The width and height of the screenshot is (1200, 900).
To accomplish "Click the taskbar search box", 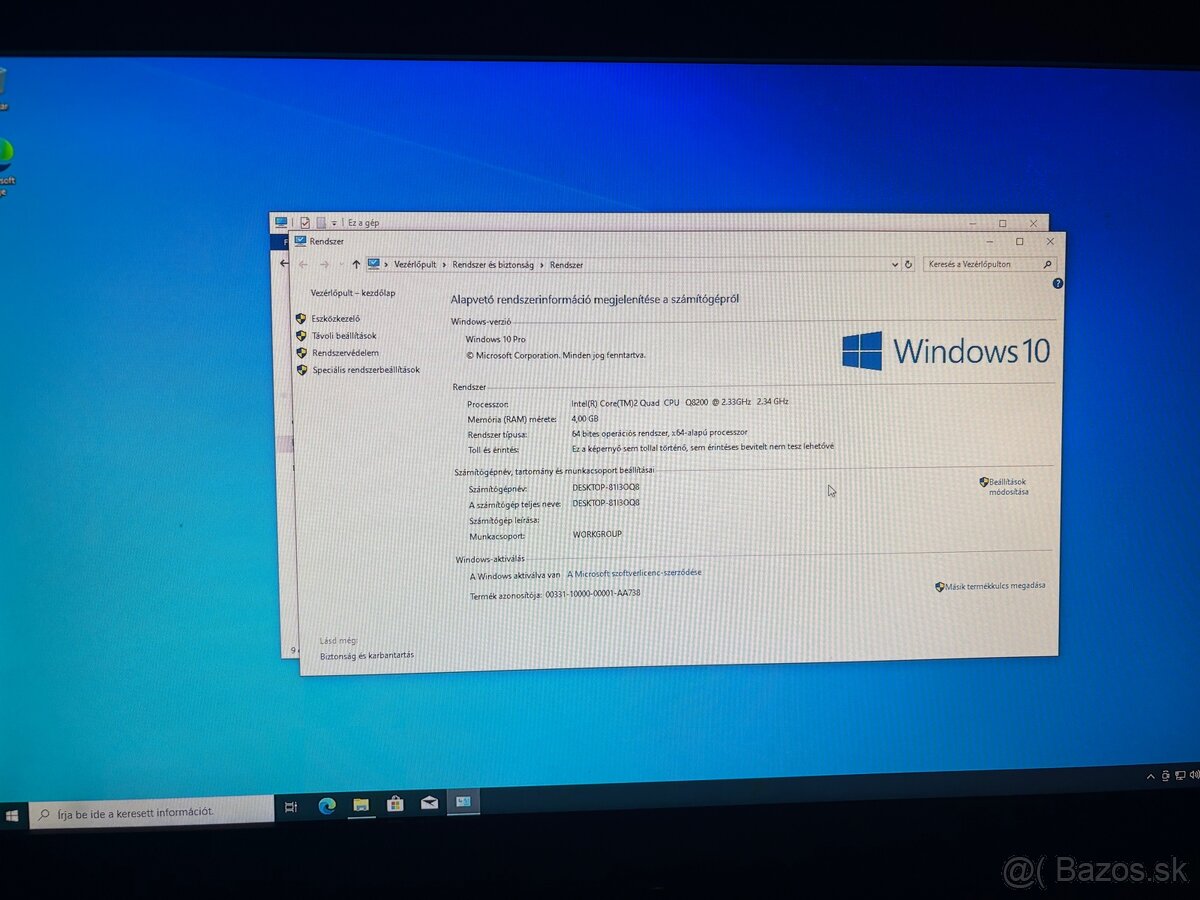I will pos(151,812).
